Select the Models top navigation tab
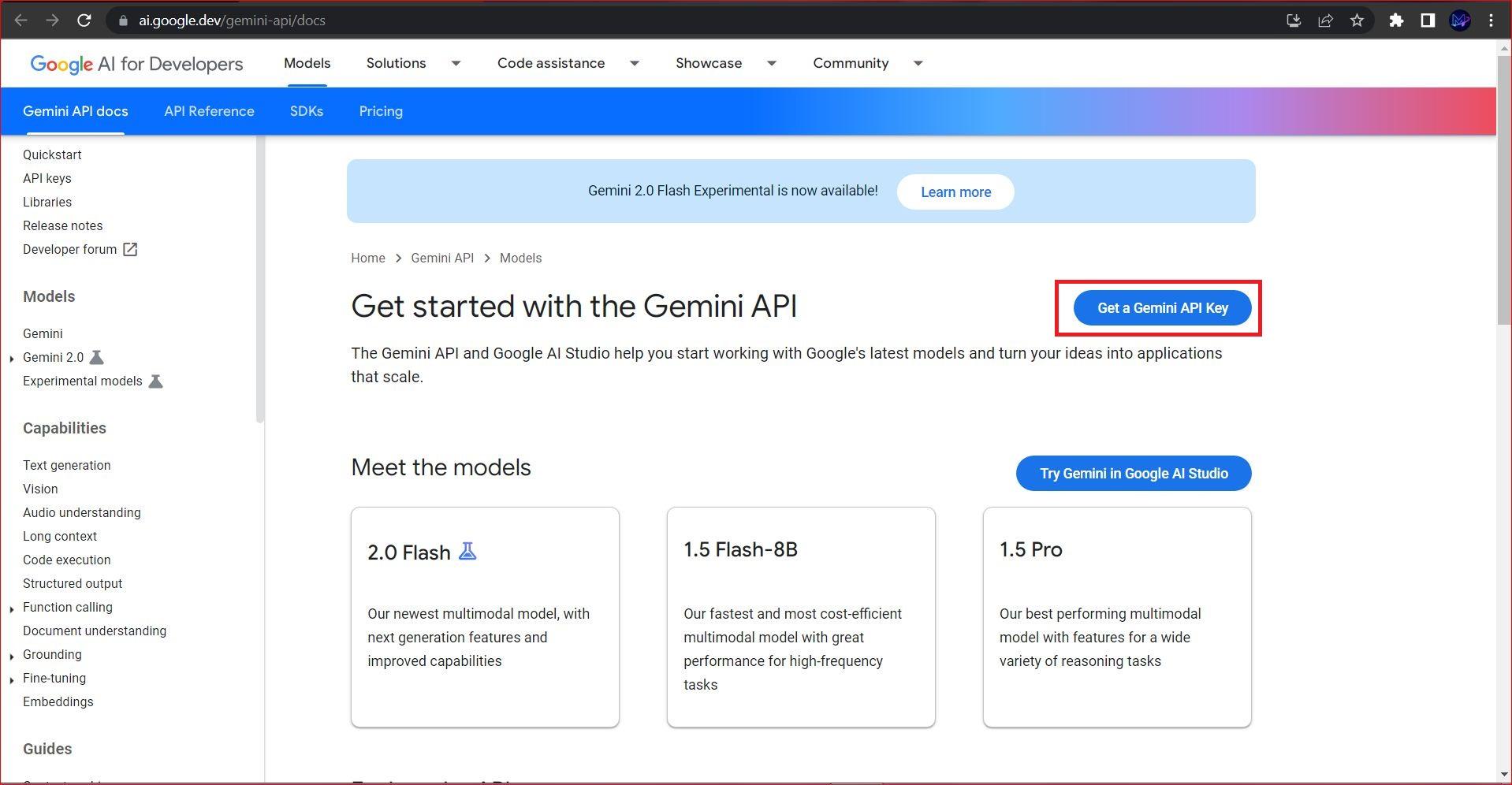The width and height of the screenshot is (1512, 785). [307, 63]
